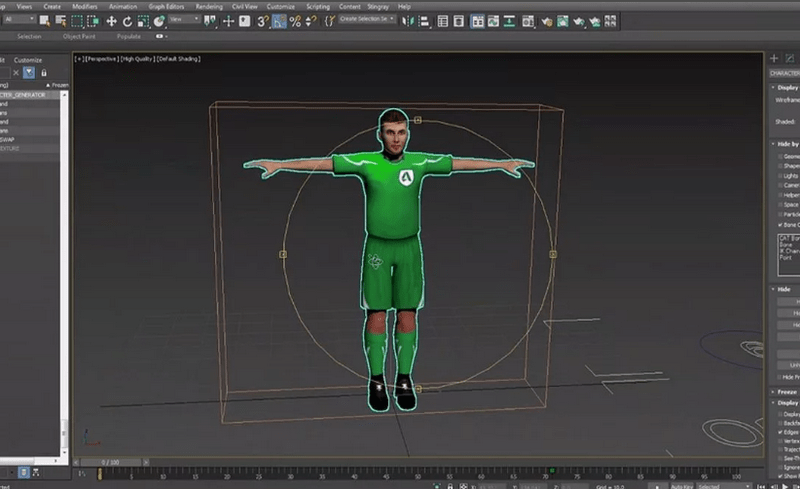Open the selection filter All dropdown
Viewport: 800px width, 489px height.
[19, 19]
